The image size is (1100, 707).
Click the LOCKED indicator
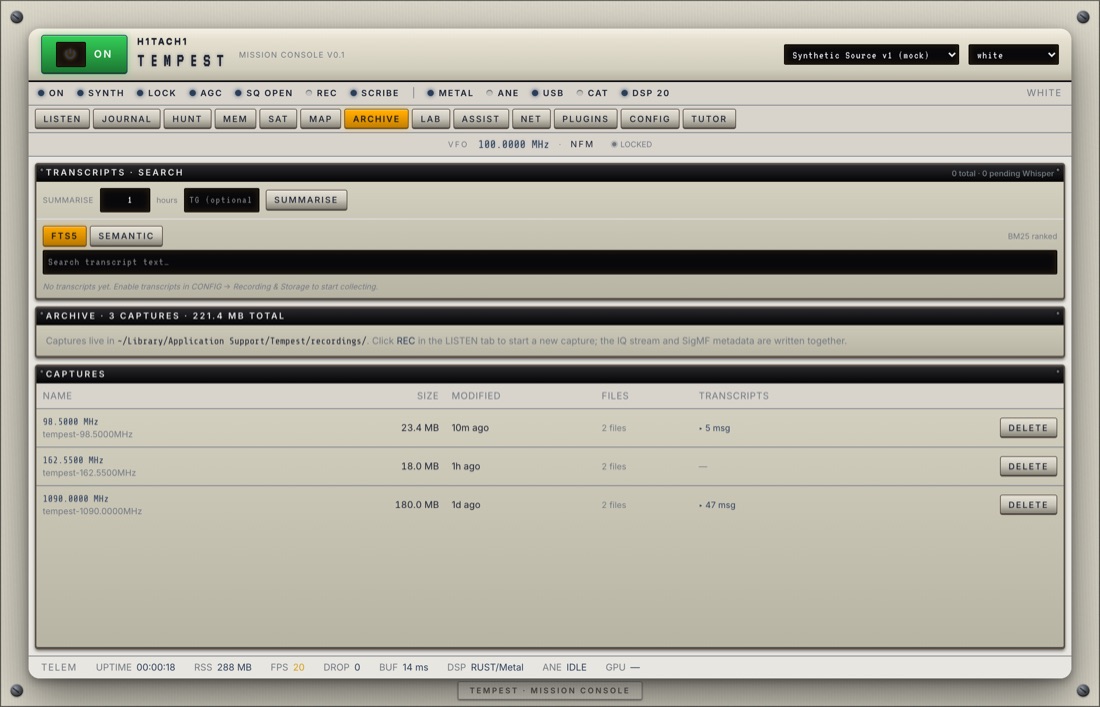(631, 144)
